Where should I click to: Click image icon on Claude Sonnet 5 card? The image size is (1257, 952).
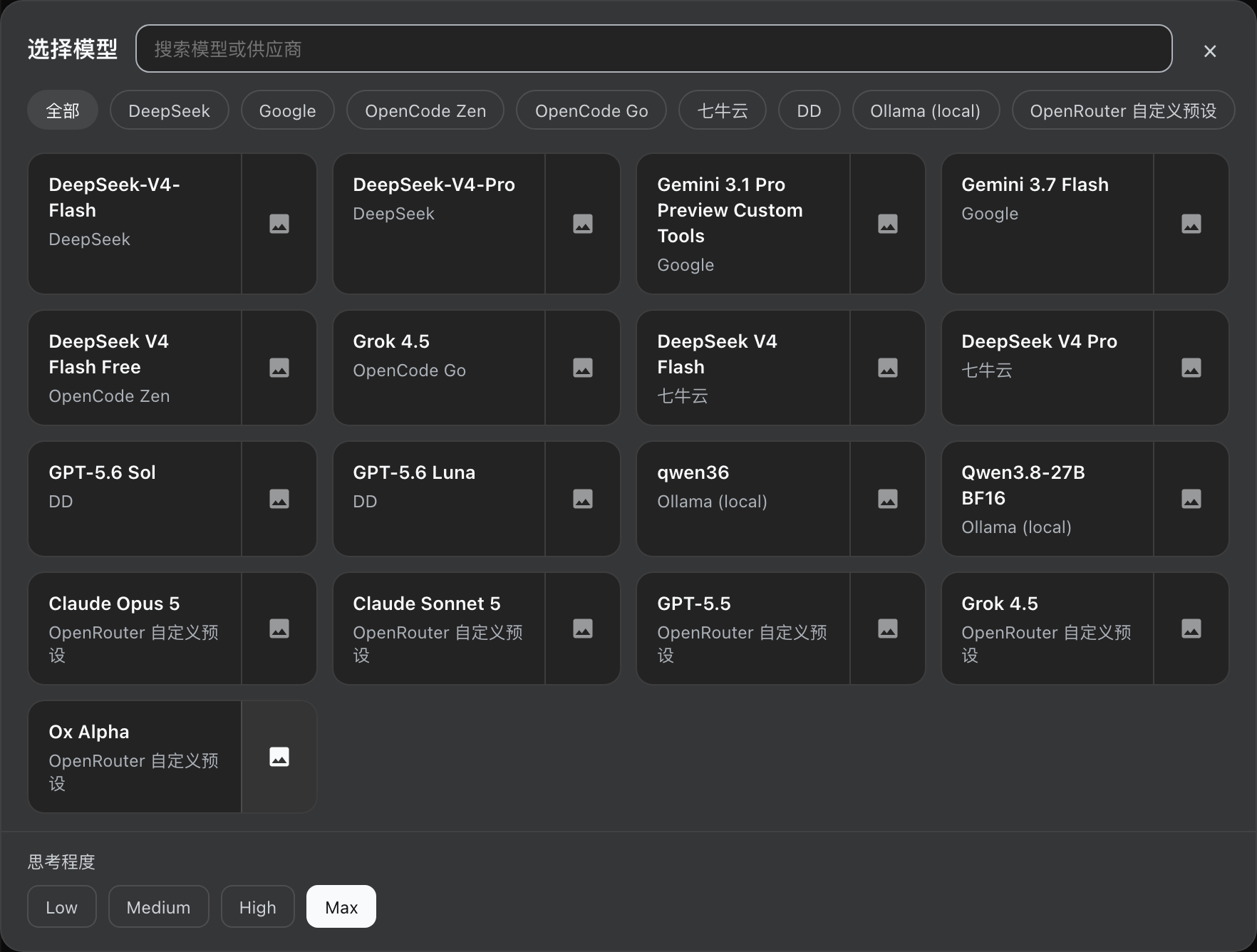coord(583,628)
